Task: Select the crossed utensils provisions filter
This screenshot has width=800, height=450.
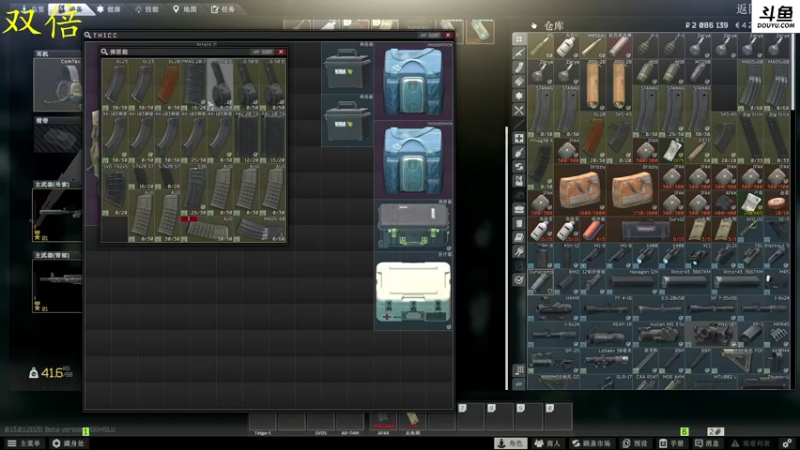Action: [519, 110]
